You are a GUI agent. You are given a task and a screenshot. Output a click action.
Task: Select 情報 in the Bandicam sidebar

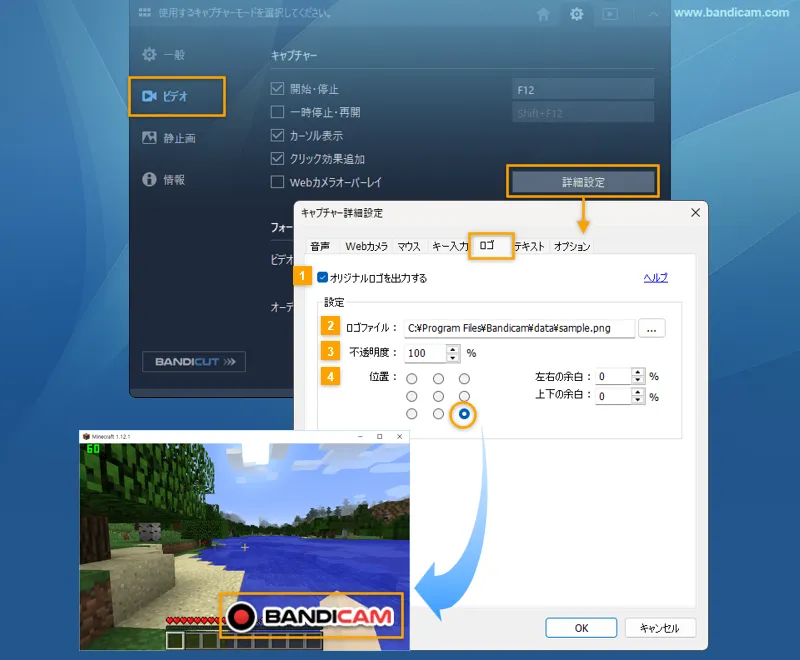(x=163, y=180)
